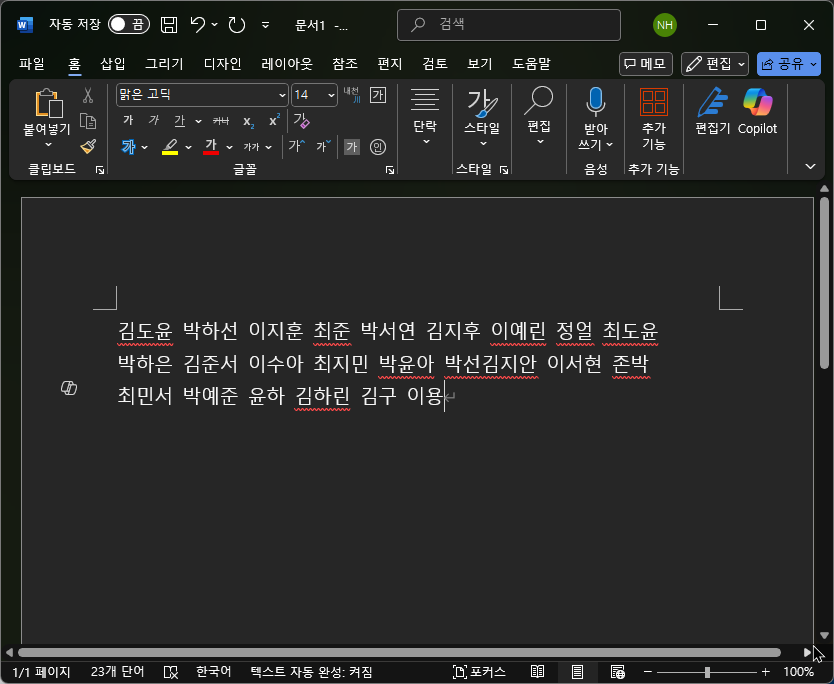Image resolution: width=834 pixels, height=684 pixels.
Task: Open Copilot from the ribbon
Action: (757, 113)
